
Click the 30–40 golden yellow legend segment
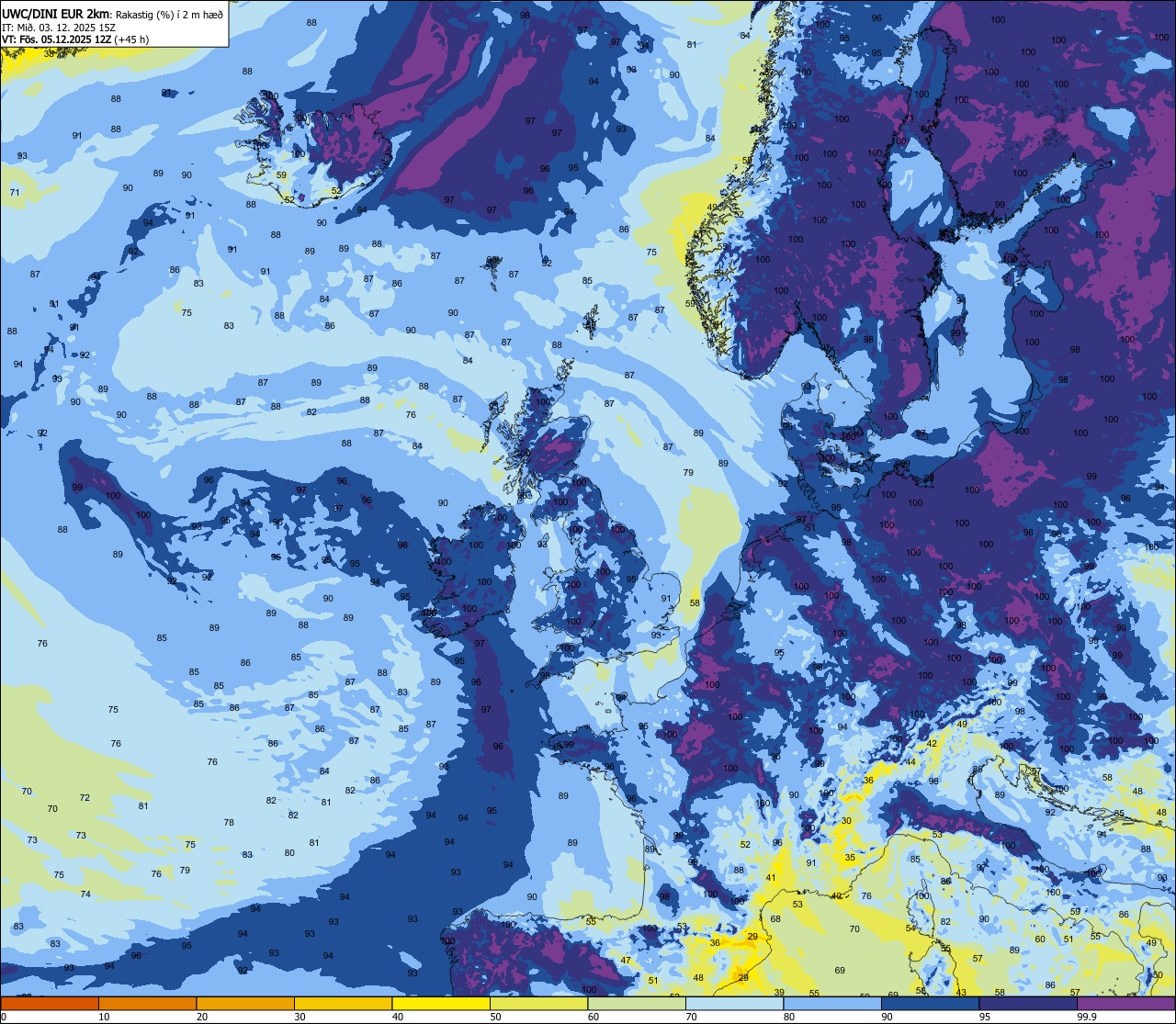[343, 1003]
